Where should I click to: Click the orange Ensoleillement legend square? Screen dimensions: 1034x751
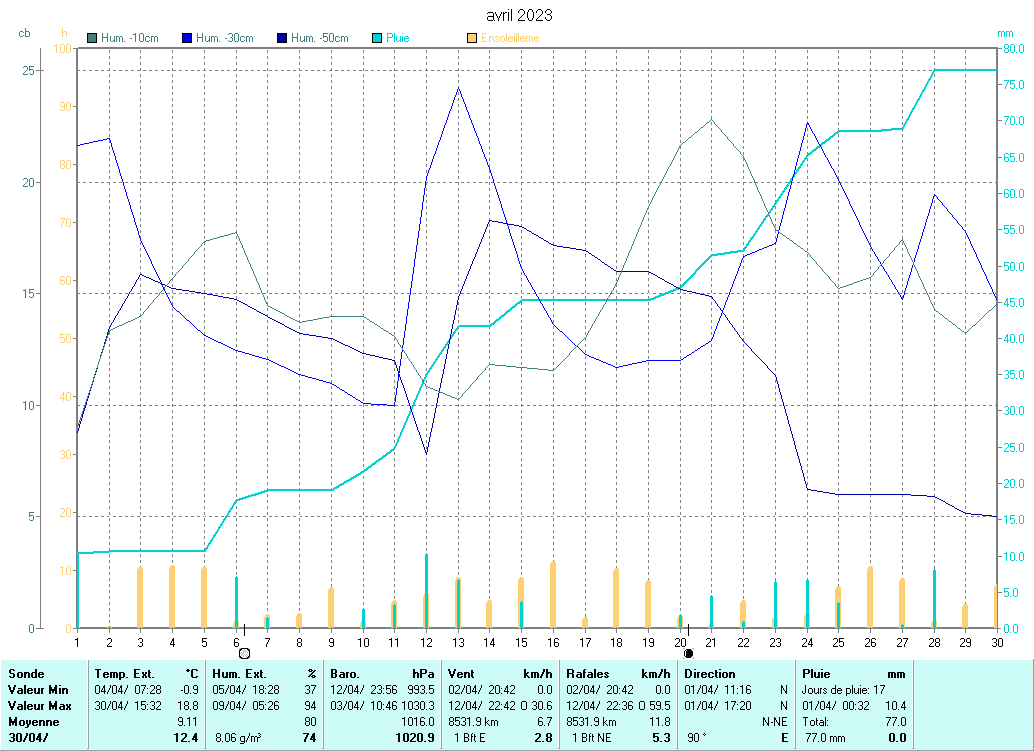tap(472, 38)
